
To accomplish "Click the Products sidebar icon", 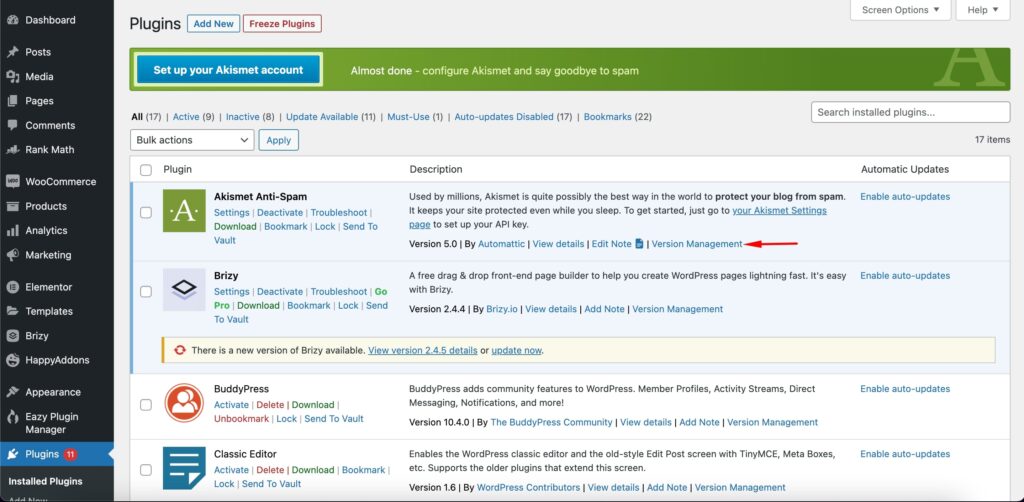I will pos(12,206).
